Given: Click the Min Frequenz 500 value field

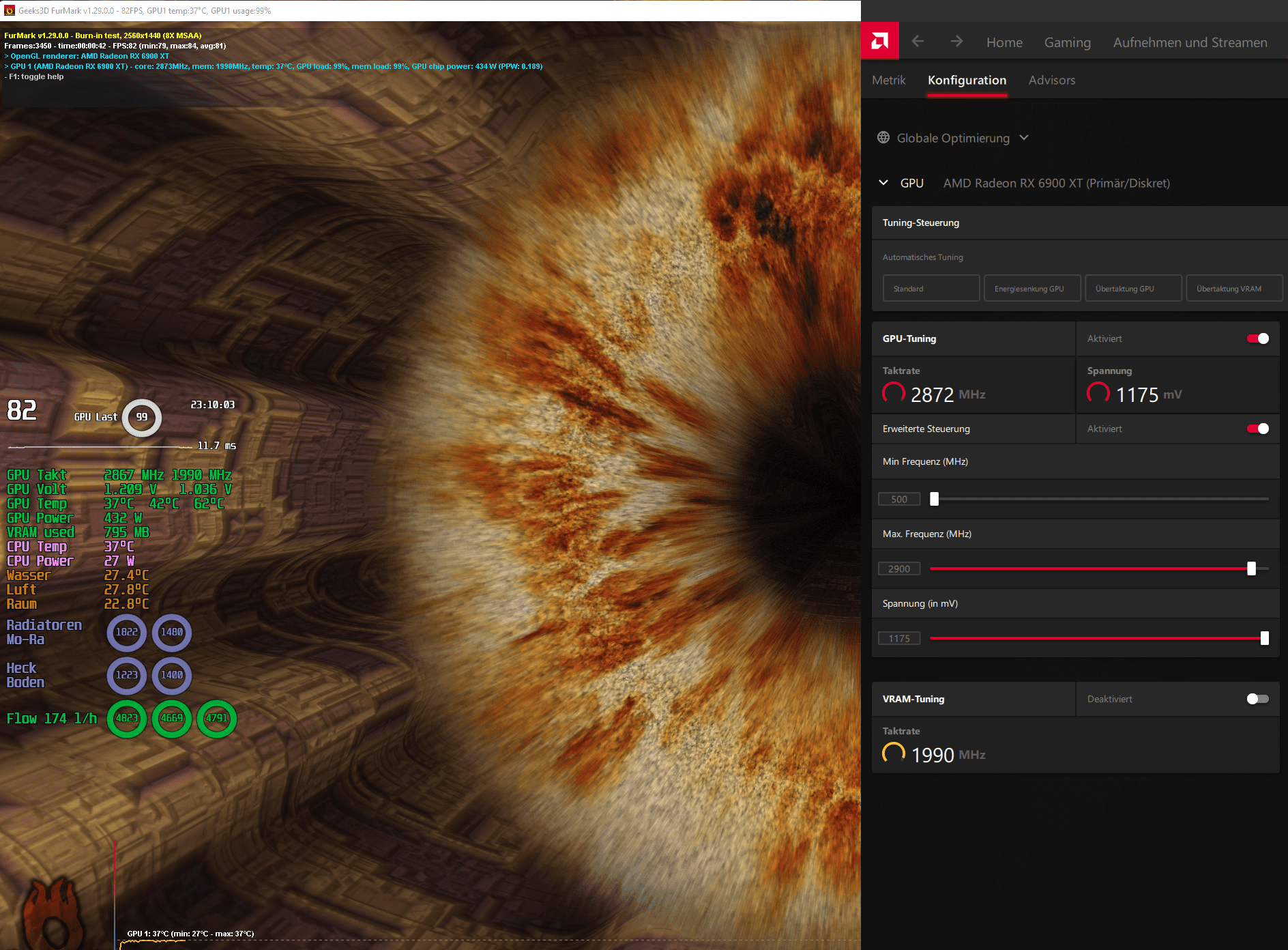Looking at the screenshot, I should [x=899, y=499].
